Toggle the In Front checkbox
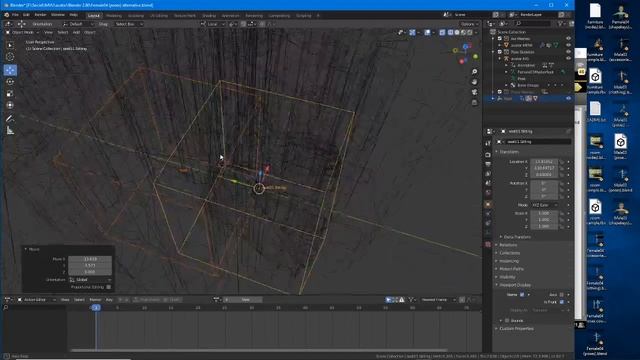 562,302
